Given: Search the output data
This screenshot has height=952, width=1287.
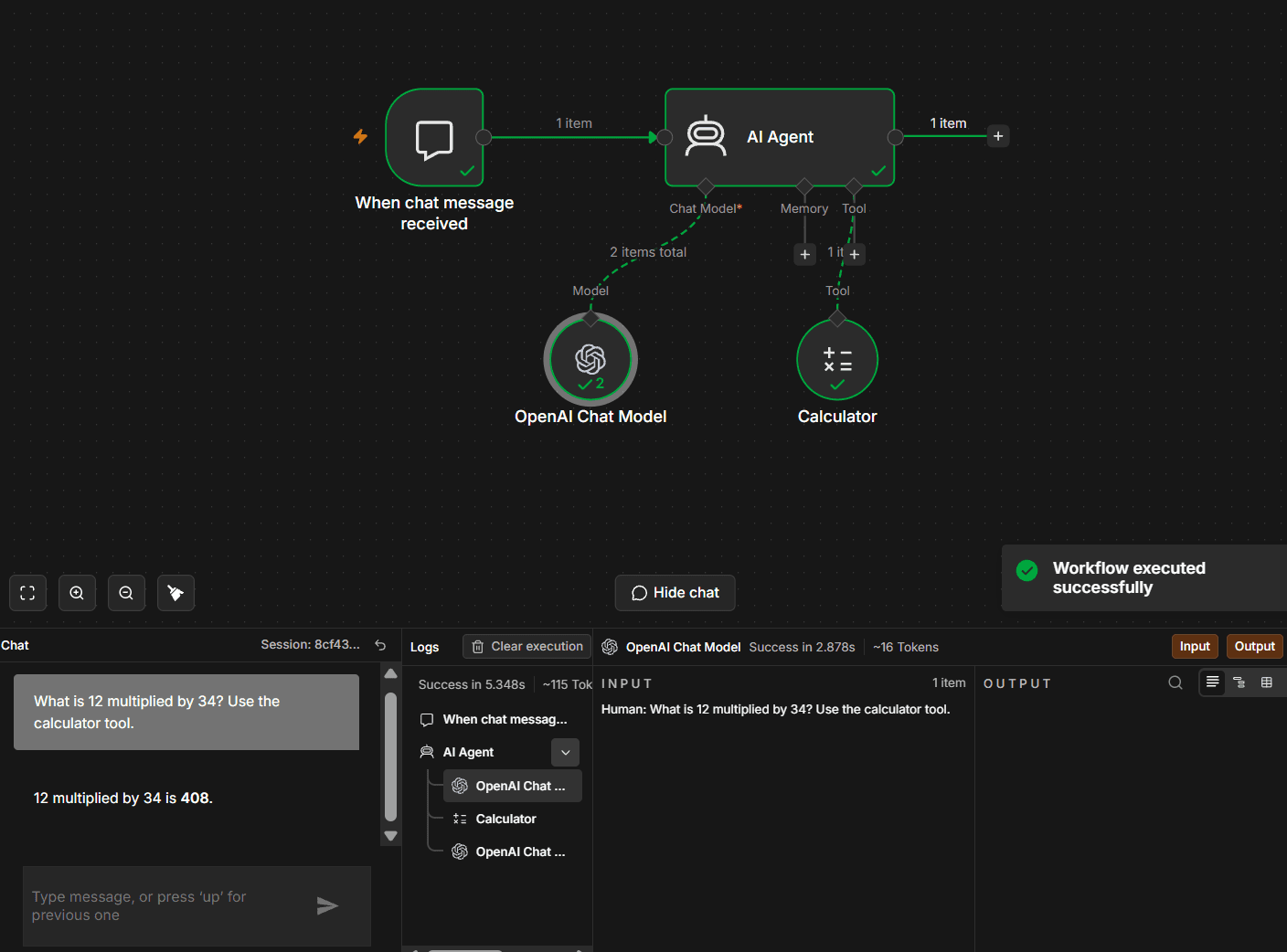Looking at the screenshot, I should point(1175,682).
